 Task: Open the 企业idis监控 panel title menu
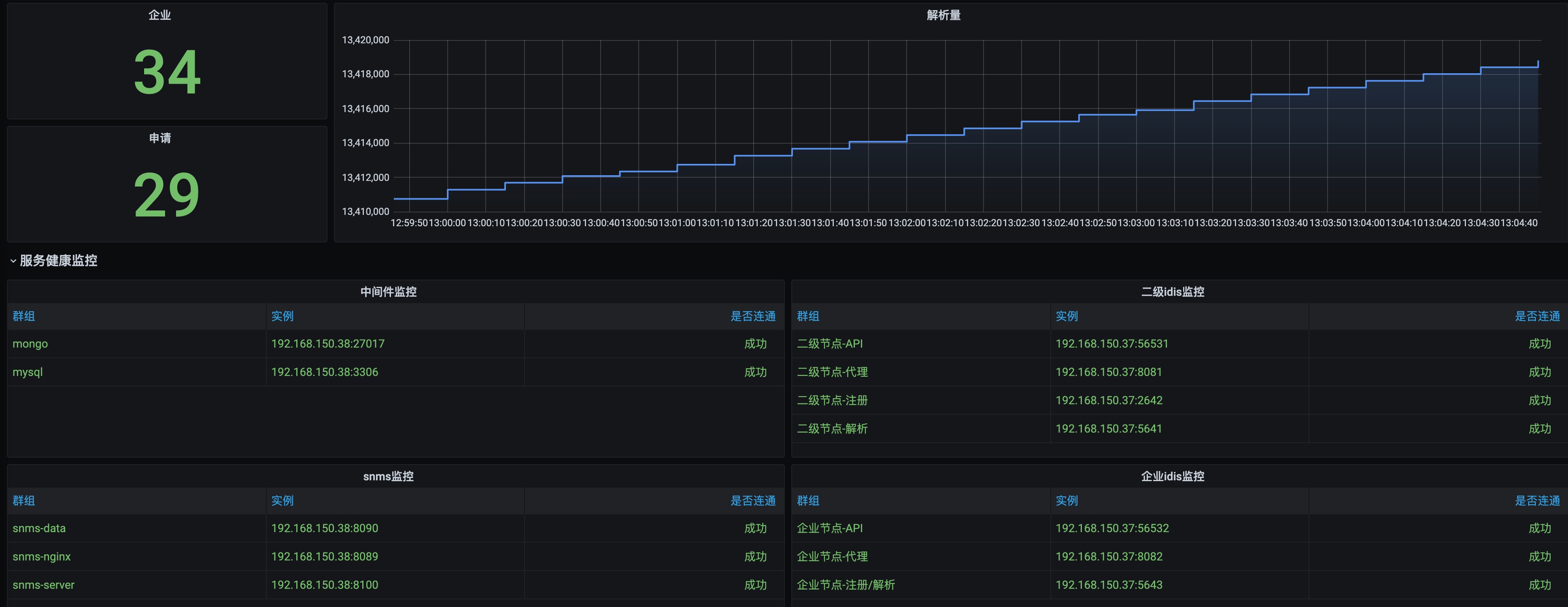click(x=1172, y=476)
